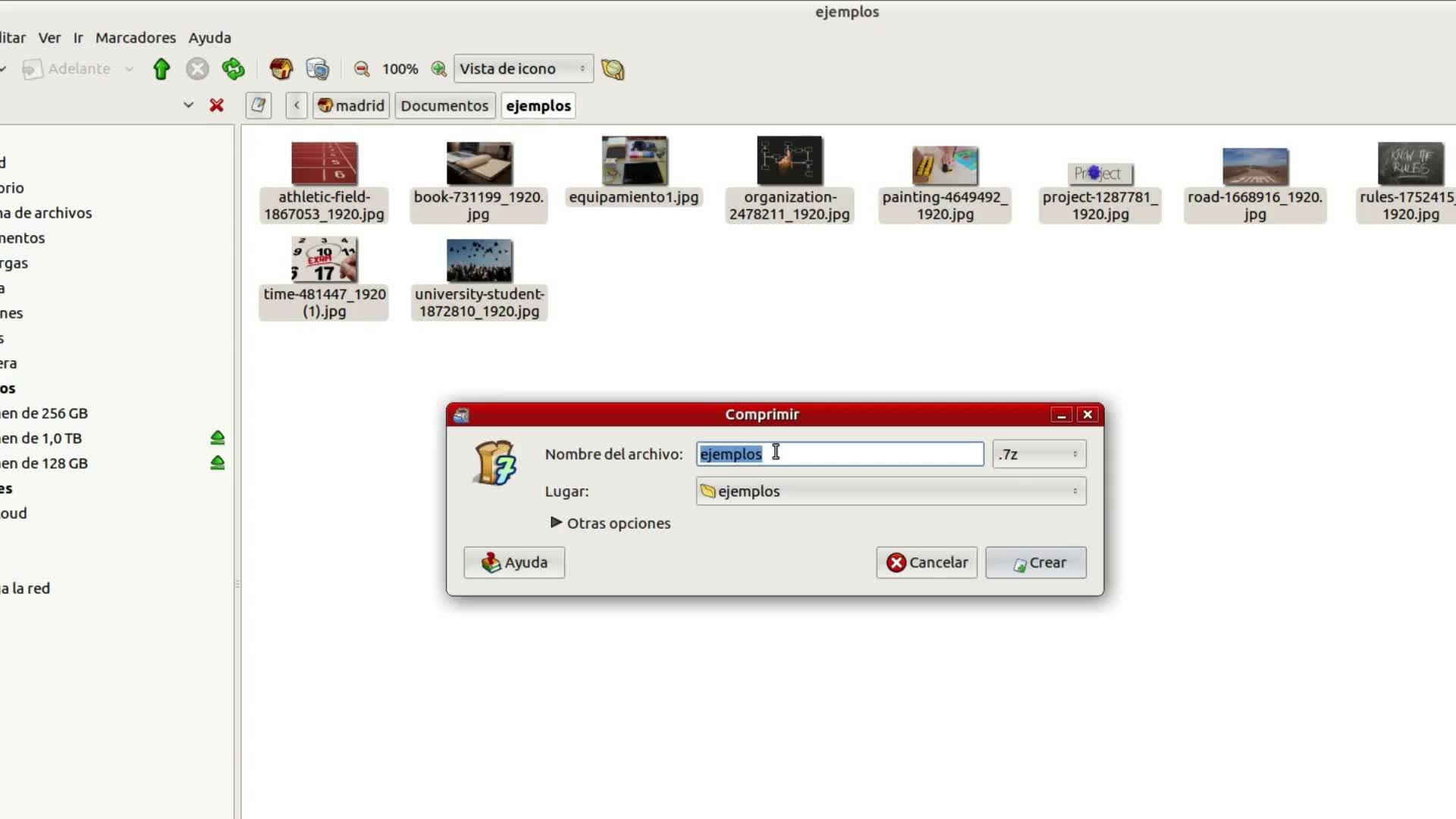The width and height of the screenshot is (1456, 819).
Task: Open the home folder icon
Action: point(281,69)
